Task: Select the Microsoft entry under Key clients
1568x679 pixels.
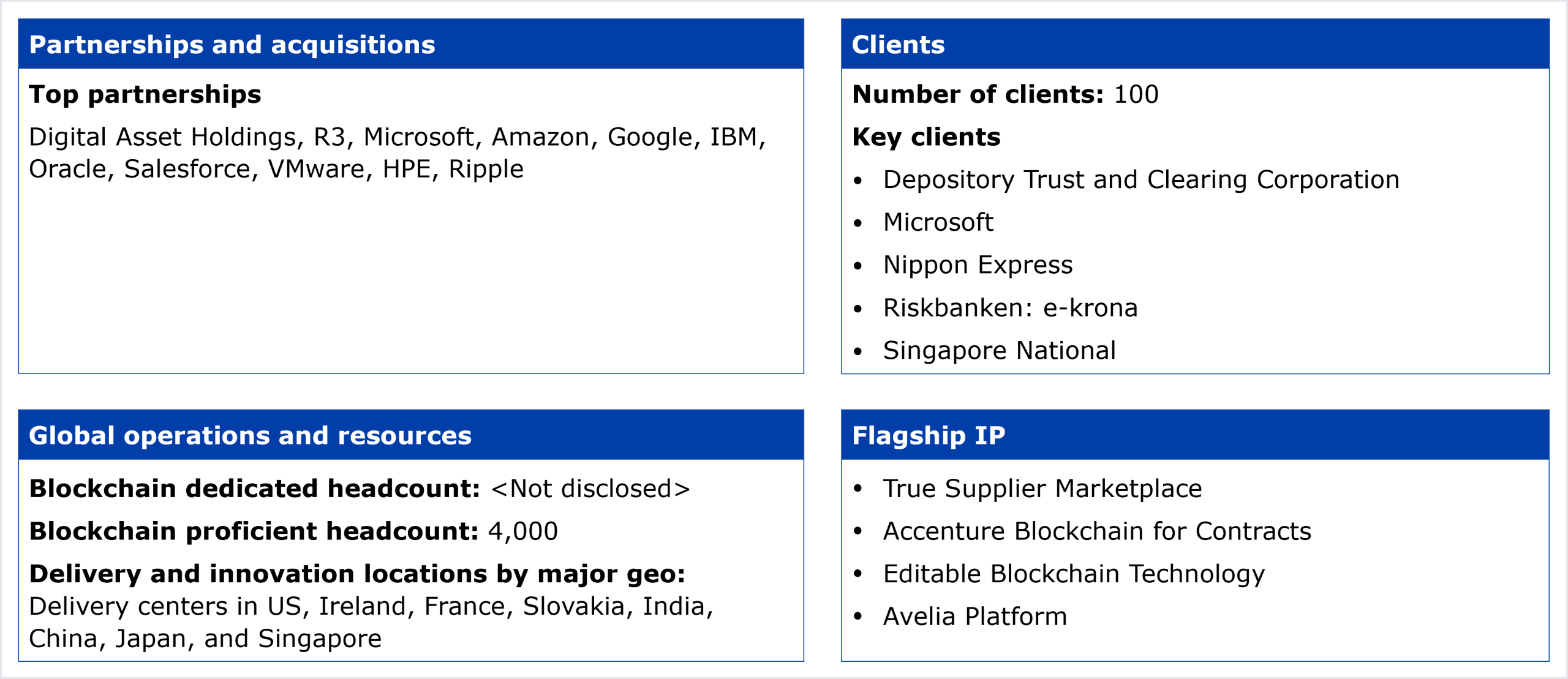Action: pos(938,222)
